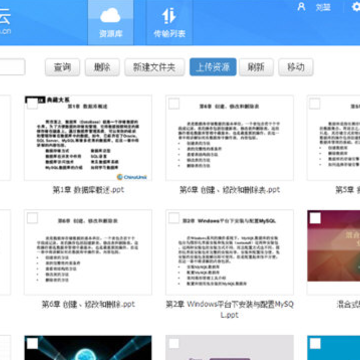Tick the checkbox on the blue bottom thumbnail
This screenshot has width=360, height=360.
click(315, 343)
